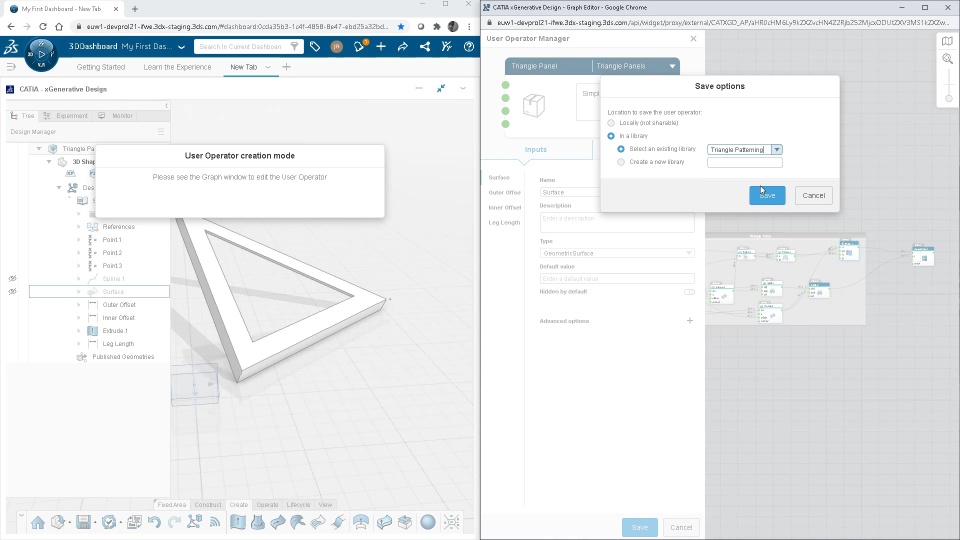Select Outer Offse input in the inputs list
960x540 pixels.
pos(504,192)
